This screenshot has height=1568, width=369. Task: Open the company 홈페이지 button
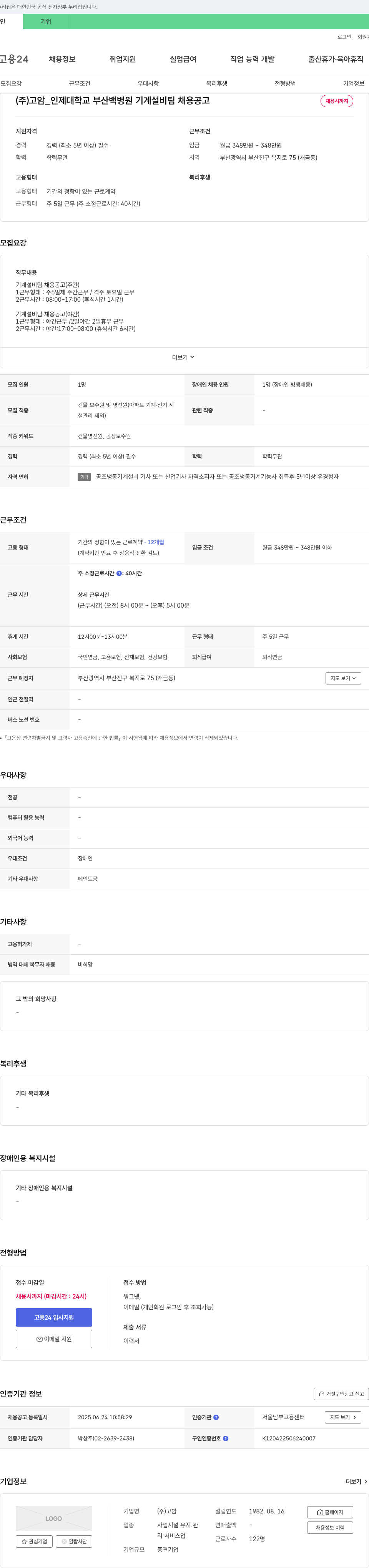coord(330,1512)
